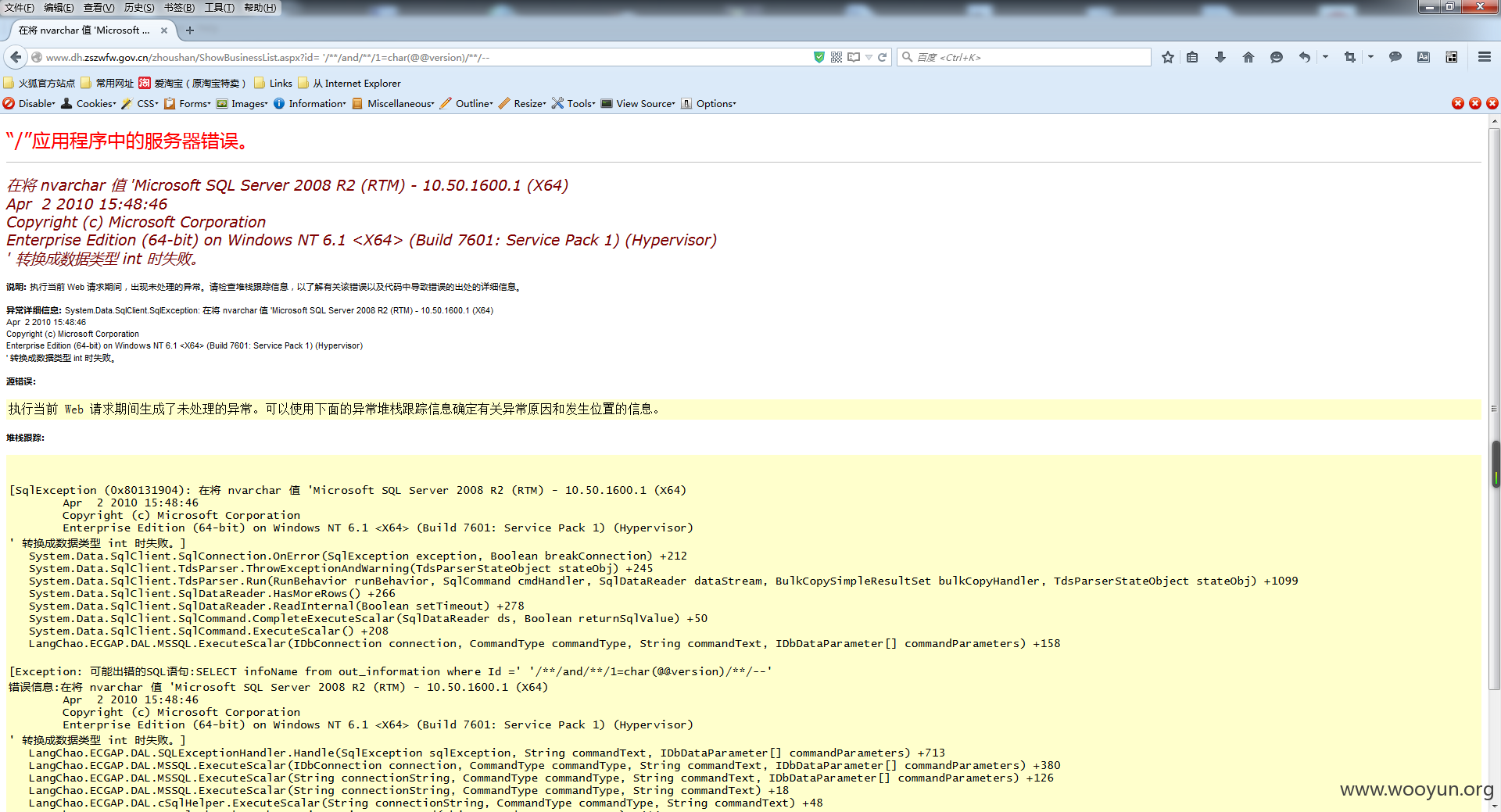Open the 爱淘宝 bookmark
The image size is (1501, 812).
click(192, 83)
